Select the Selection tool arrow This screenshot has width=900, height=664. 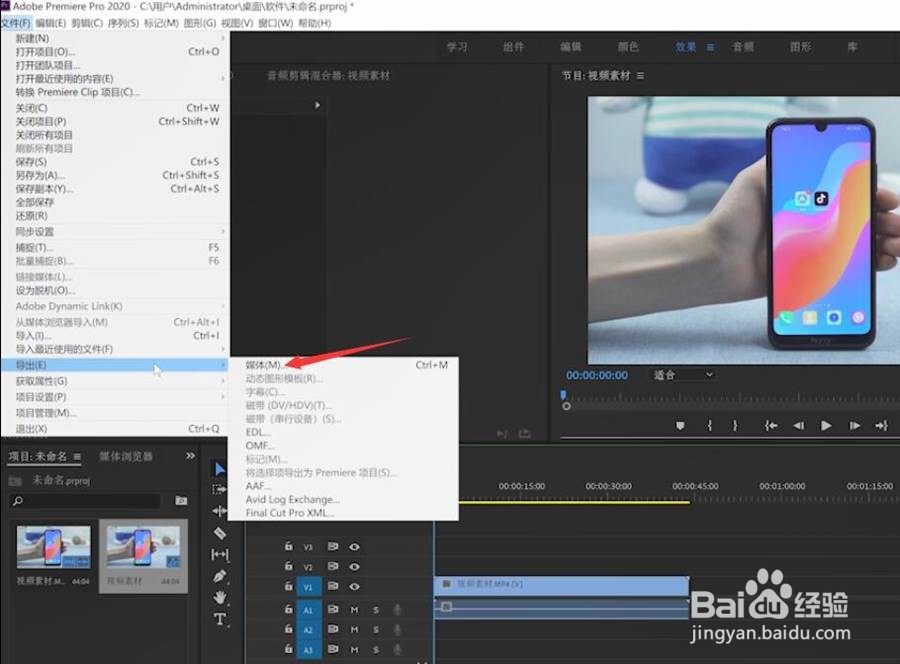[x=220, y=469]
